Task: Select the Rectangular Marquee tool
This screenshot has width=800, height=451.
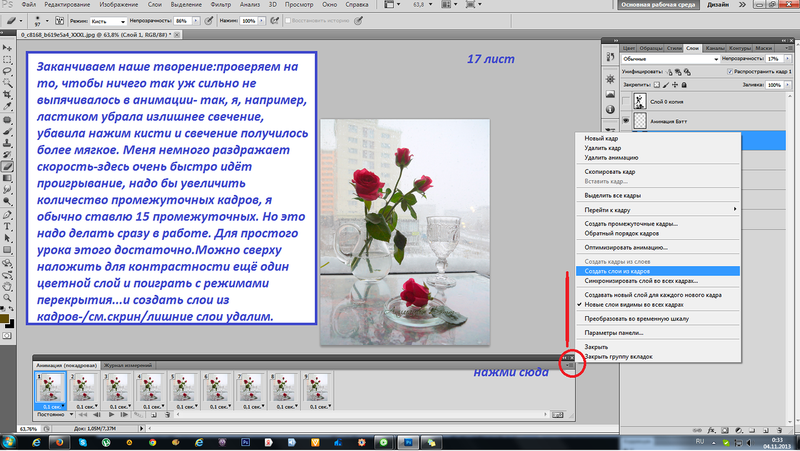Action: tap(7, 60)
